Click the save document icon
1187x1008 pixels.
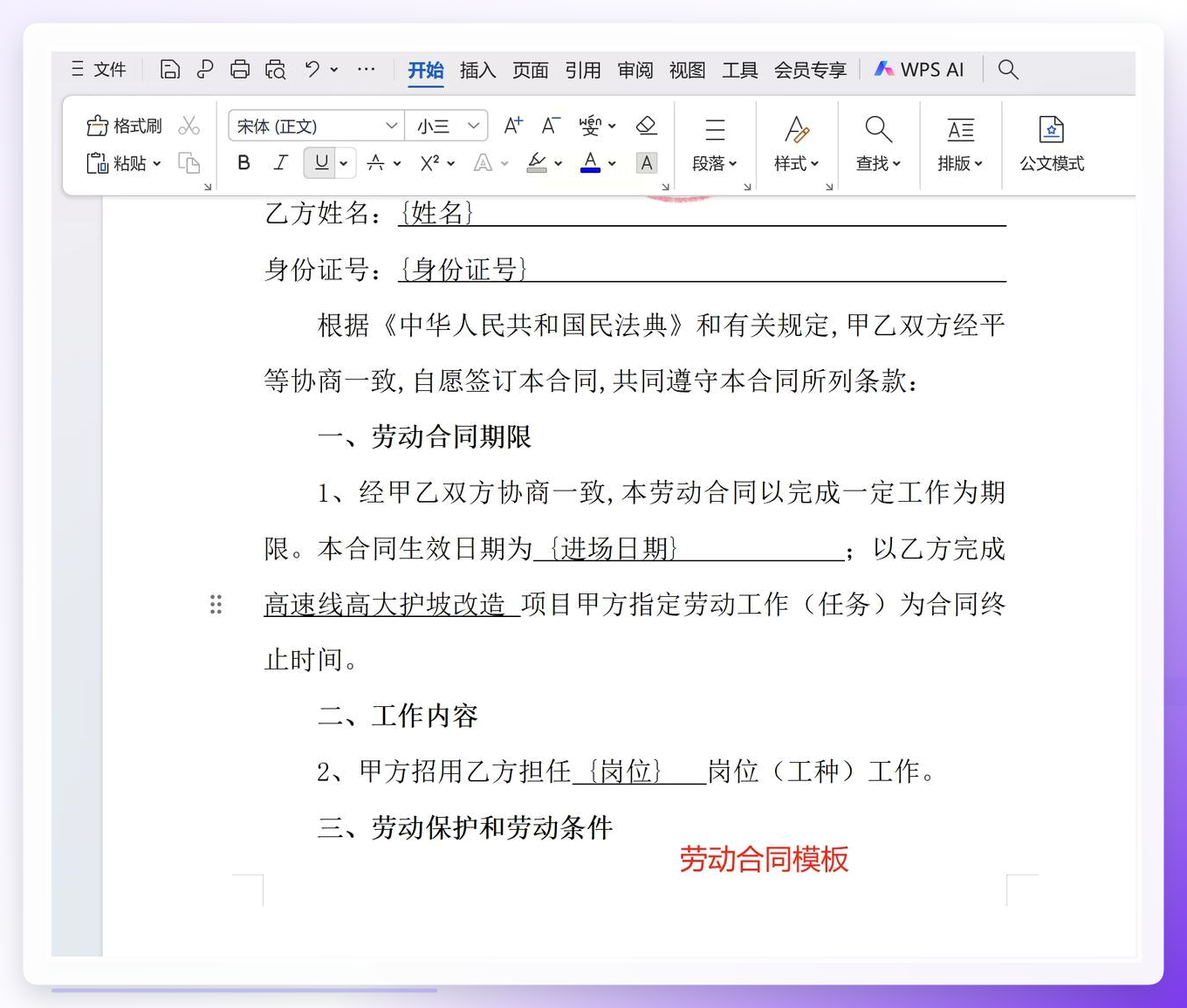tap(170, 70)
